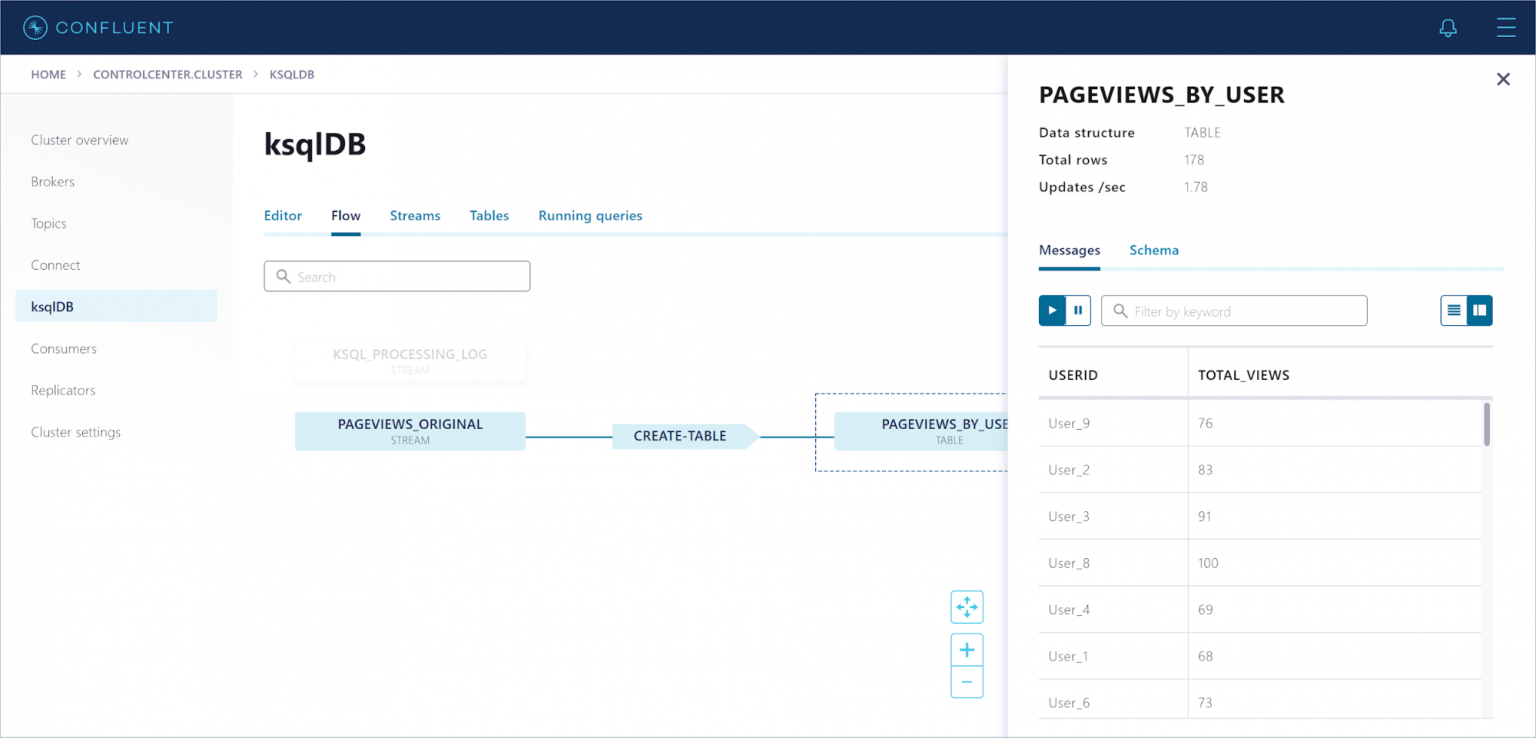Go to the Running queries tab
This screenshot has height=738, width=1536.
coord(590,215)
